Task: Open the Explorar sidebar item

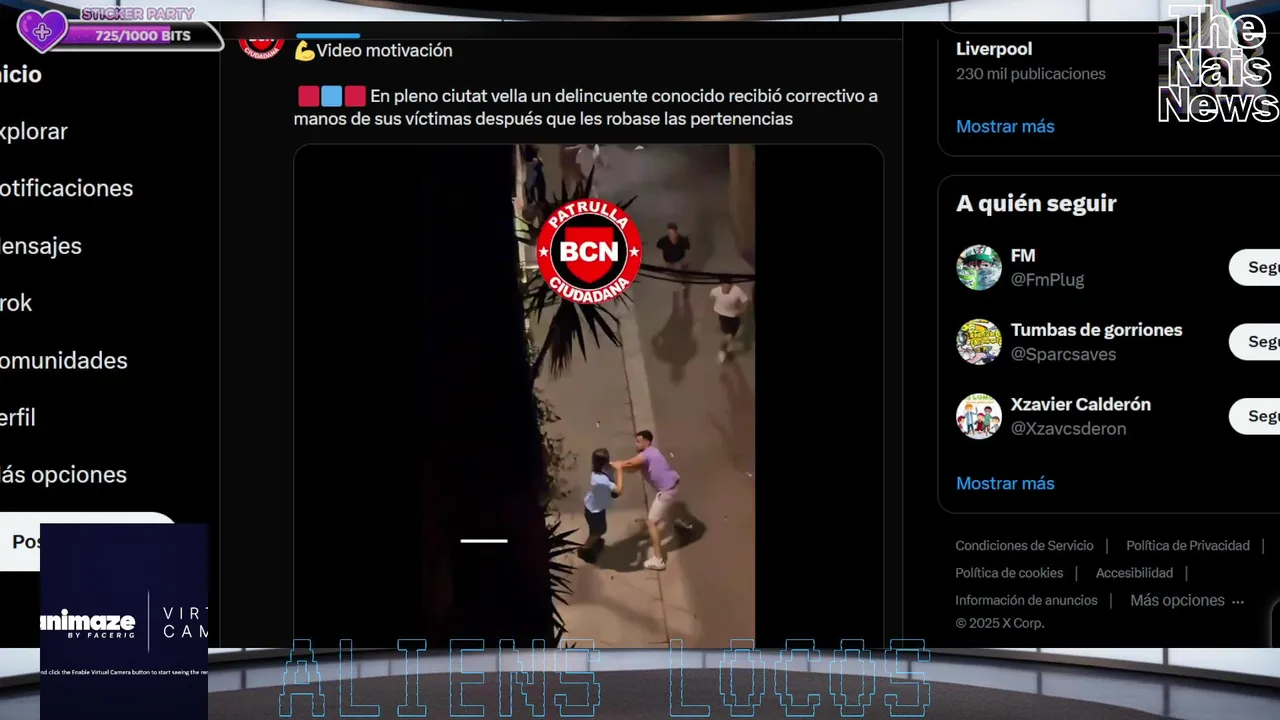Action: tap(34, 131)
